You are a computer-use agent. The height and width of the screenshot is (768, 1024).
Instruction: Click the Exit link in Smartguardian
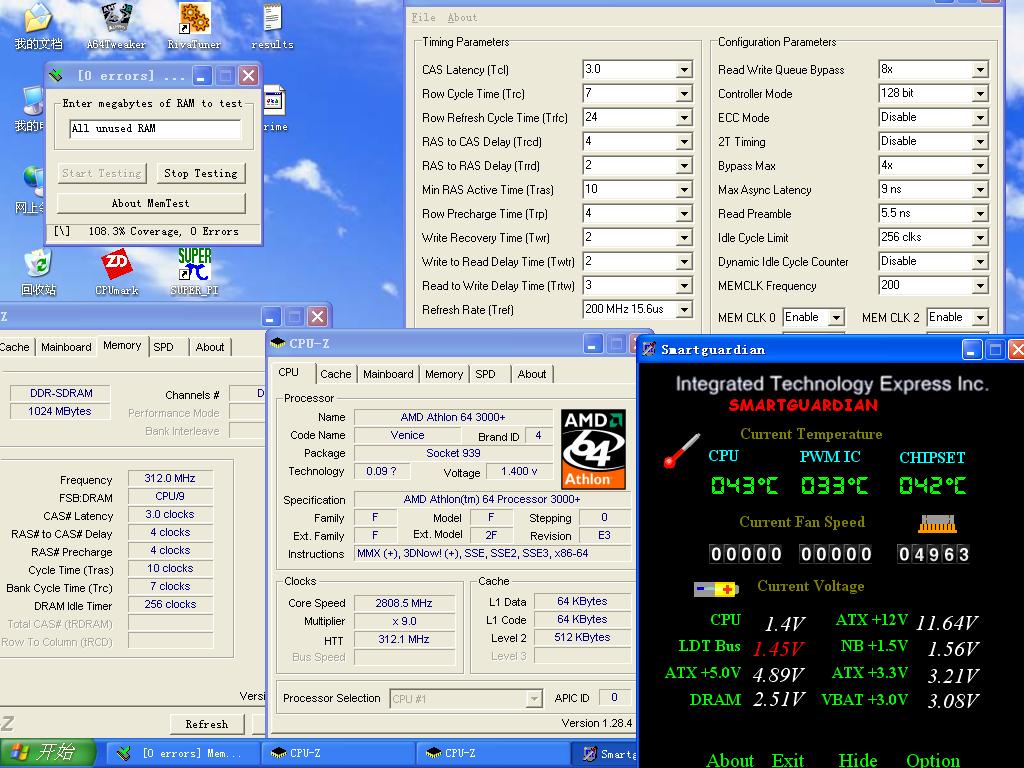click(788, 760)
